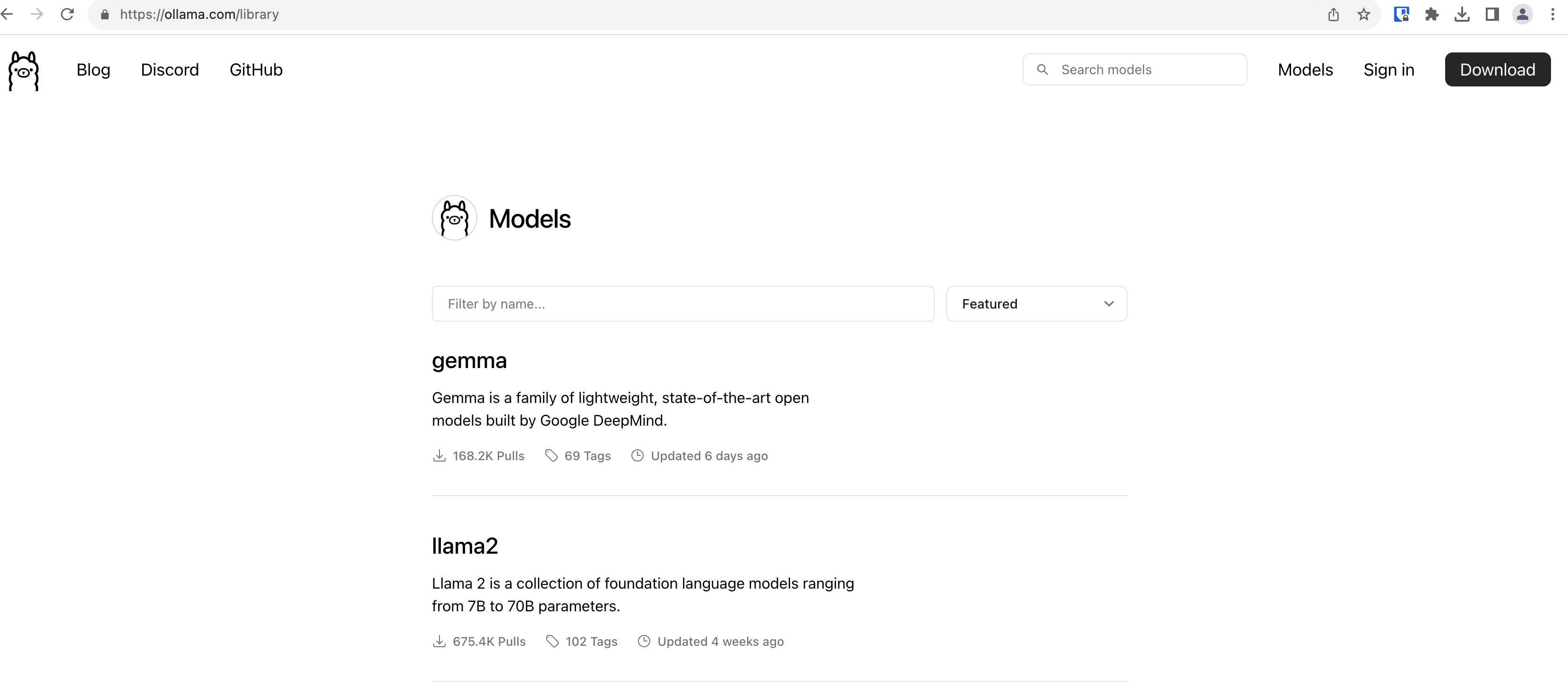The image size is (1568, 685).
Task: Open the Blog page
Action: coord(93,70)
